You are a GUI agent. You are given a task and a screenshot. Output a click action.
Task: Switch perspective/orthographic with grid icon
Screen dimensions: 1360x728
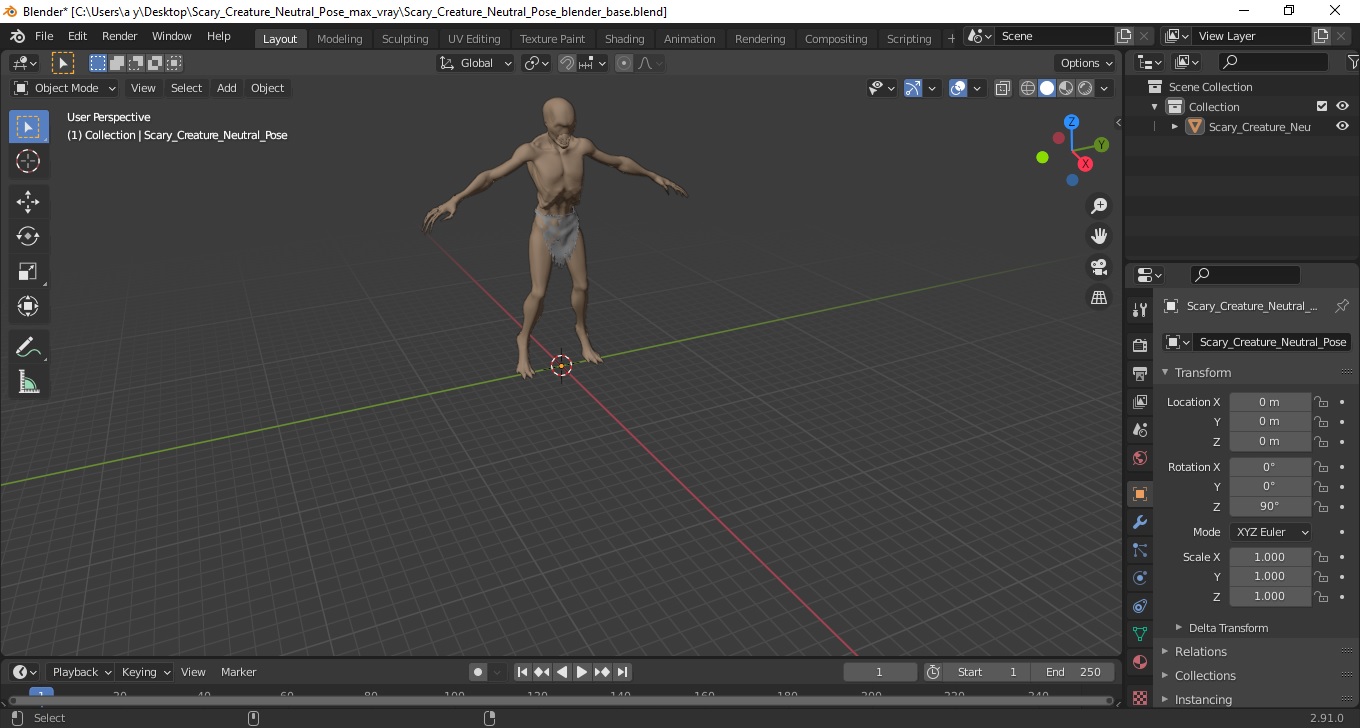pos(1099,298)
